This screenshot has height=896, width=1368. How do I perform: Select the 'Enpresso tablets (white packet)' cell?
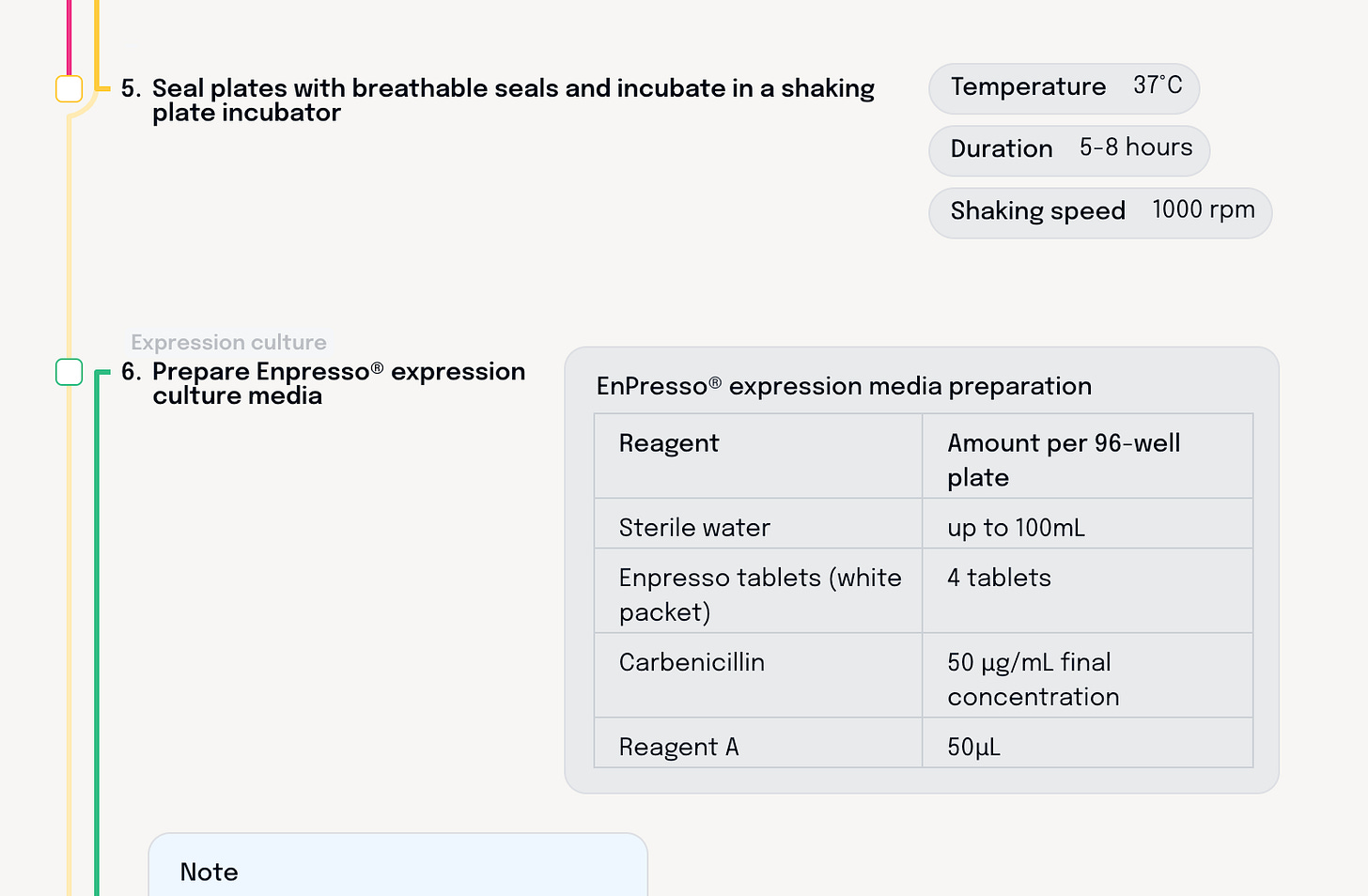click(758, 595)
